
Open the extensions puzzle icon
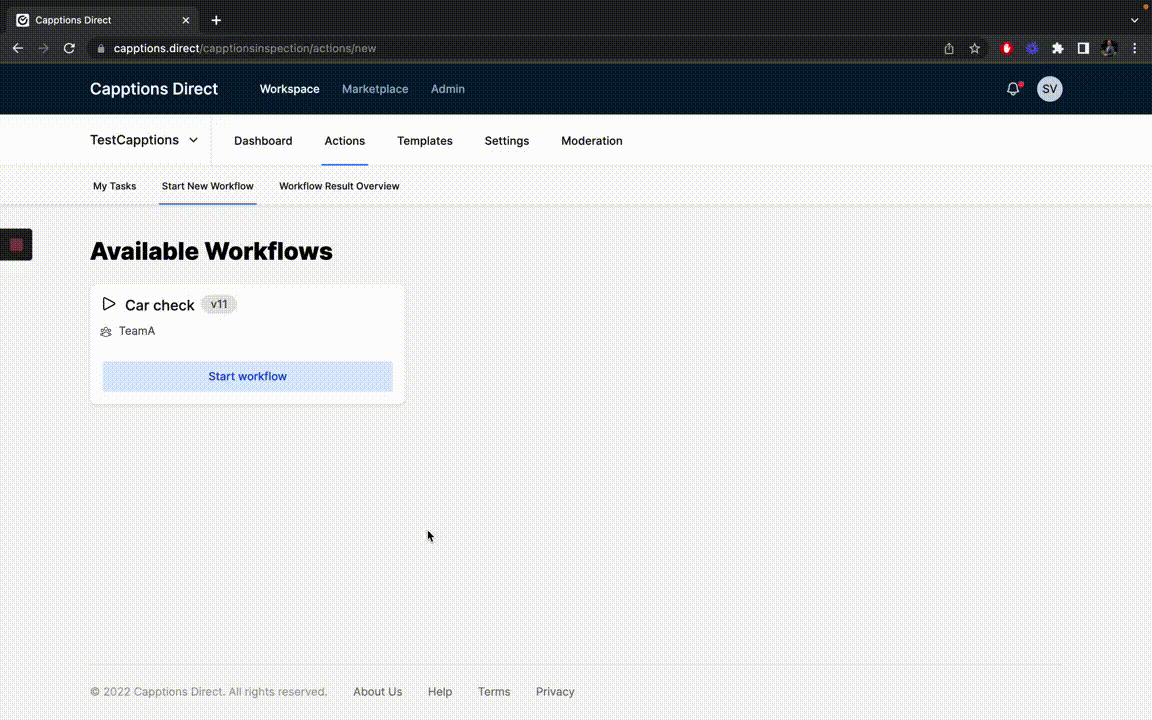[x=1058, y=48]
